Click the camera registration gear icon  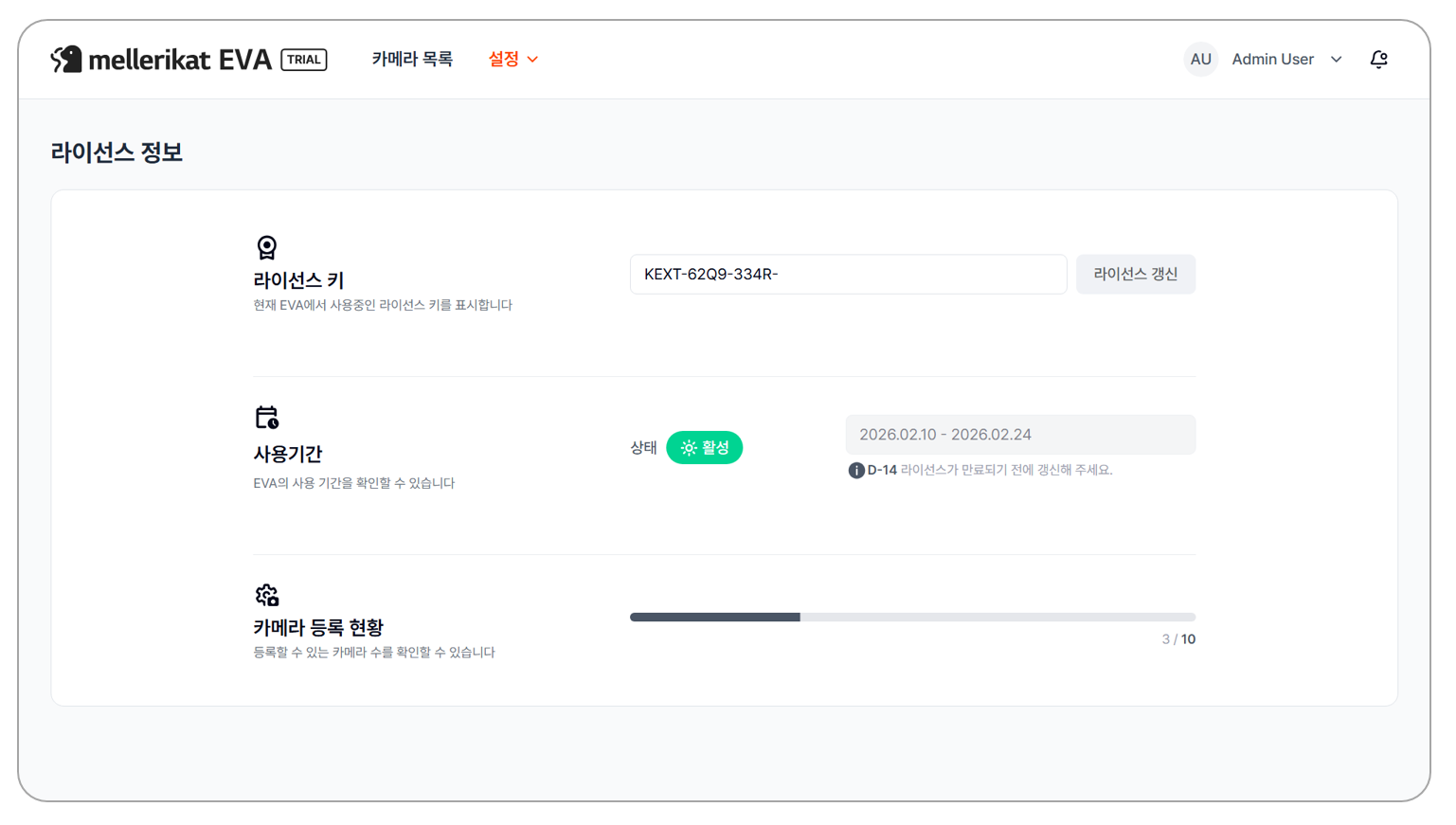(267, 595)
